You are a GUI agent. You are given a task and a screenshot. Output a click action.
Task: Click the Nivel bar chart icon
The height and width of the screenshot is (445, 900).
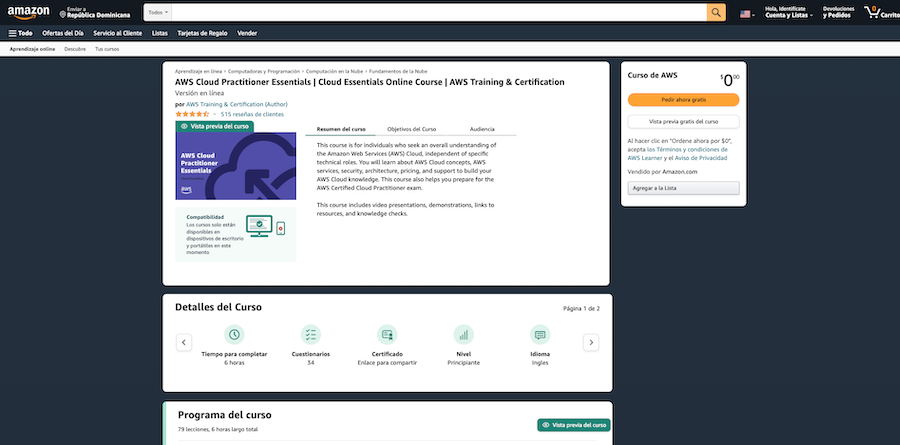tap(464, 334)
